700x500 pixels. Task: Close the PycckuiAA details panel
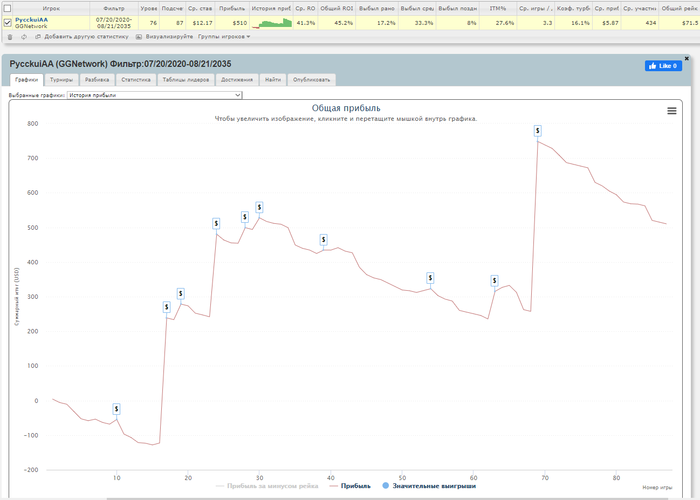click(687, 58)
